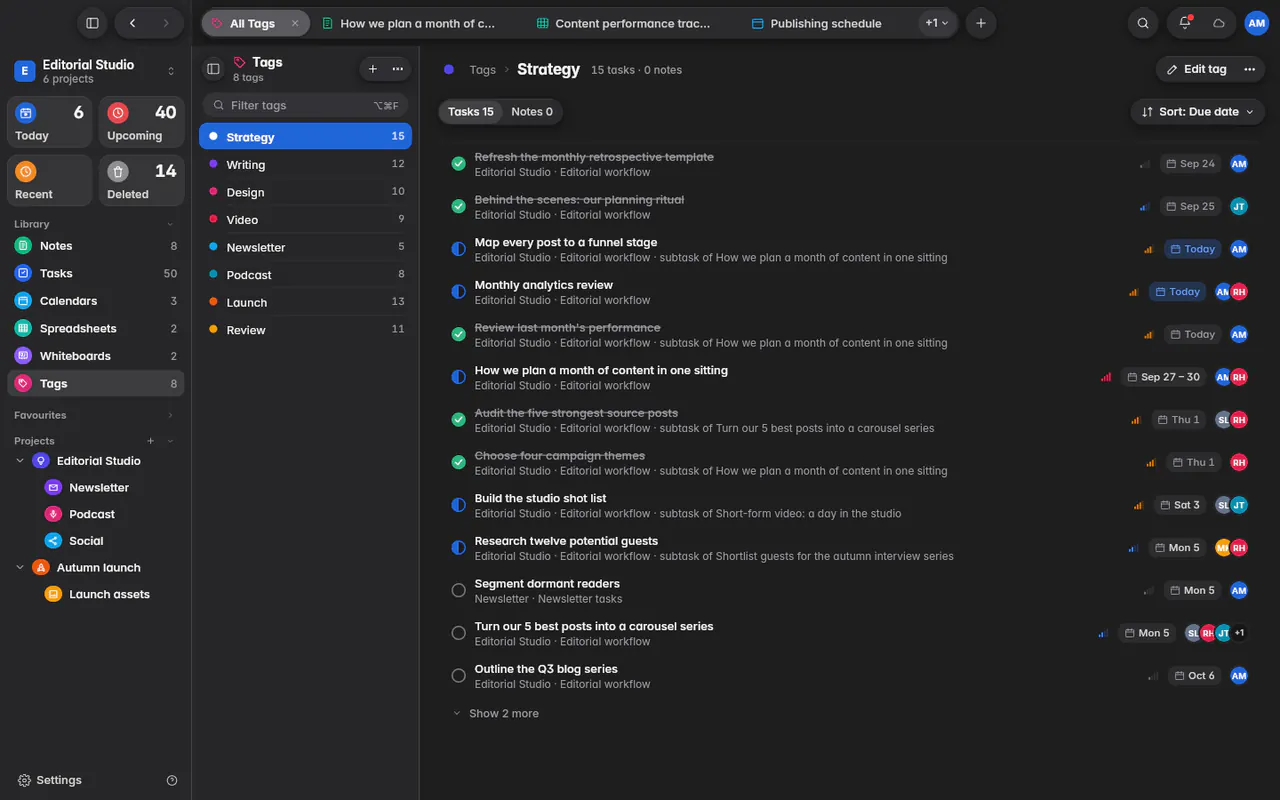Open the notifications bell
This screenshot has height=800, width=1280.
(1185, 23)
